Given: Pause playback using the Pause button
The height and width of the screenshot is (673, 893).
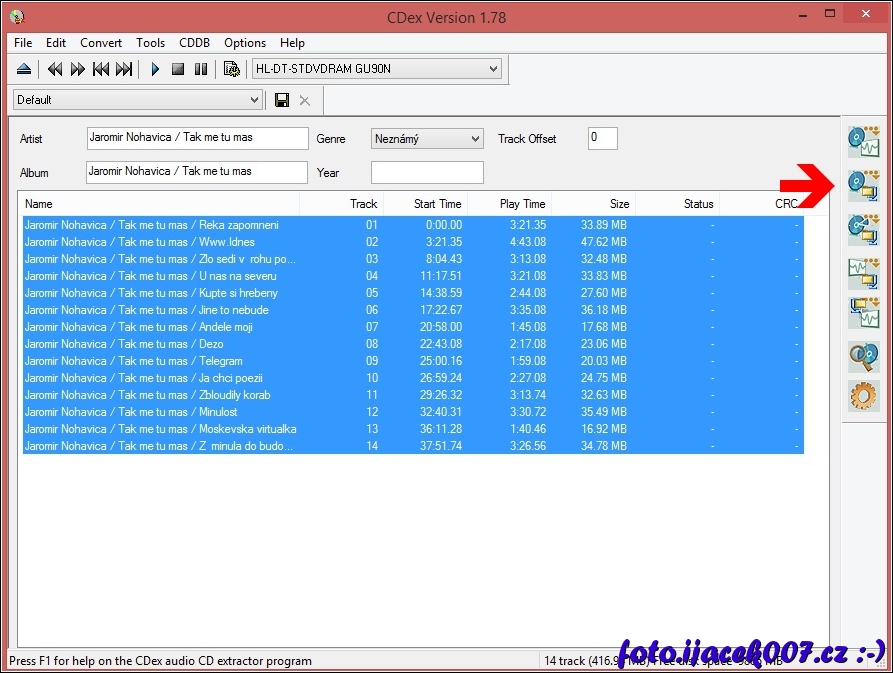Looking at the screenshot, I should pos(201,69).
